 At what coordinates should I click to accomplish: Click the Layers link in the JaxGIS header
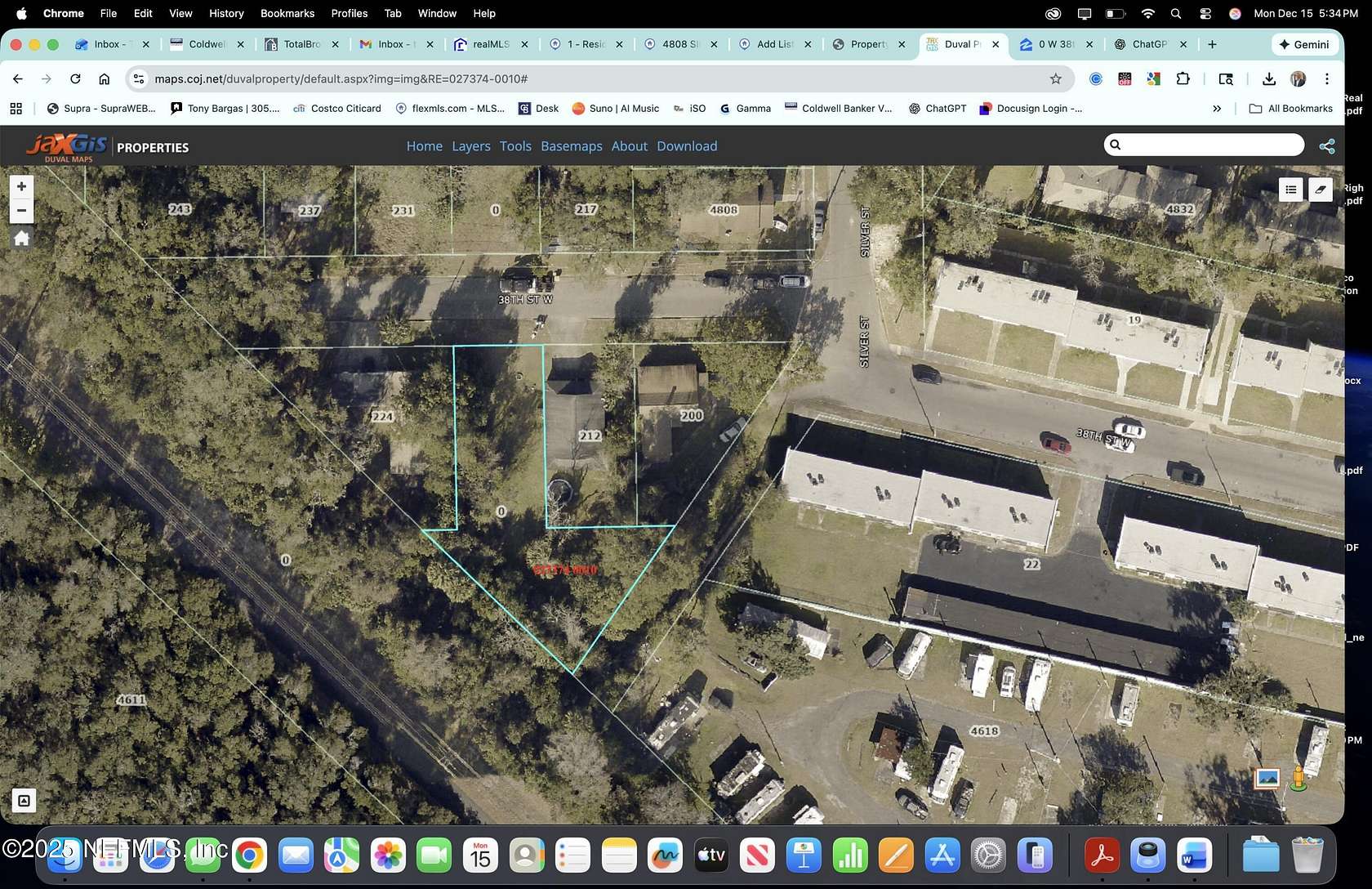coord(470,145)
